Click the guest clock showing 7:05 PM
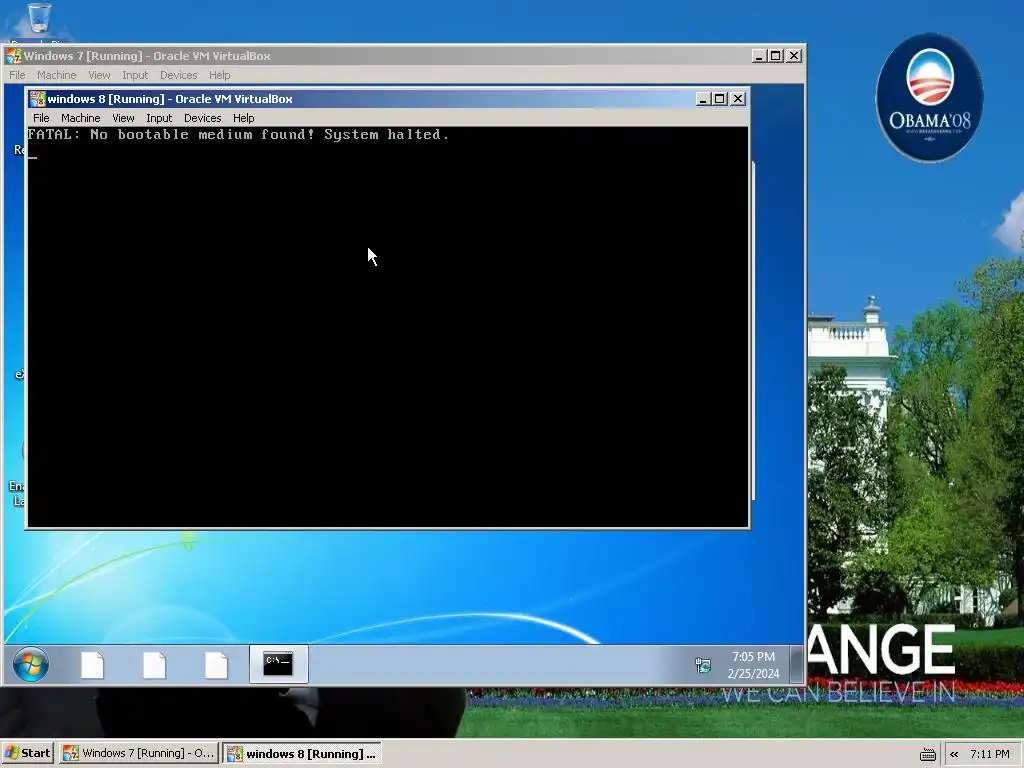Image resolution: width=1024 pixels, height=768 pixels. coord(753,665)
